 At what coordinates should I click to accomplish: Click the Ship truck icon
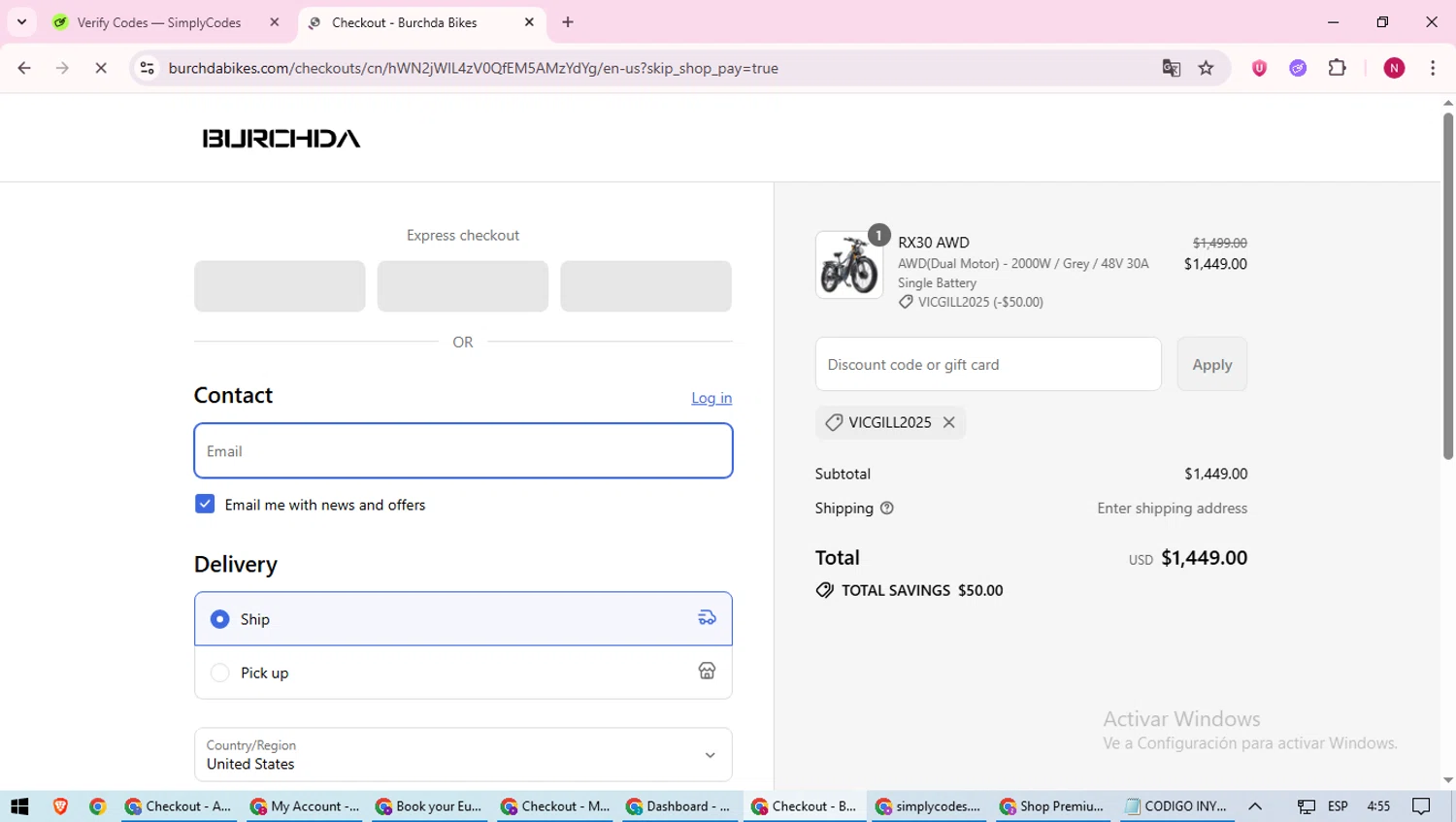(x=707, y=618)
